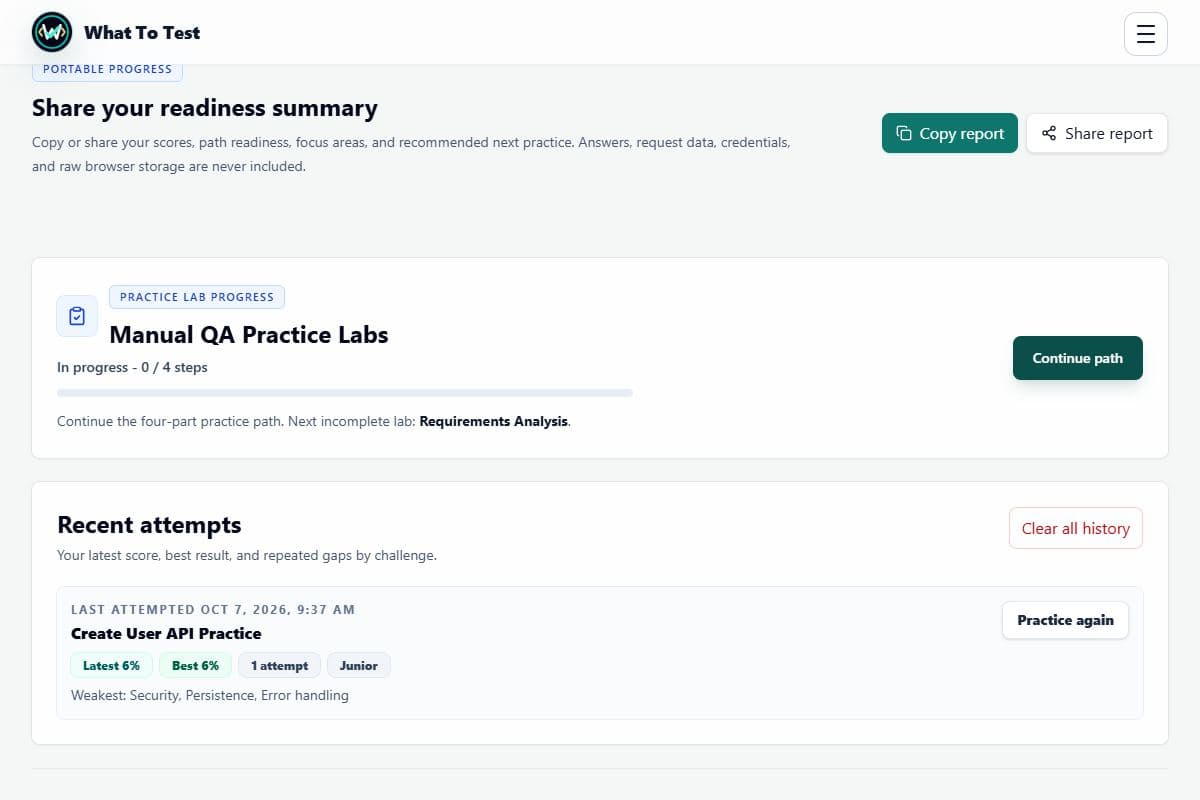Screen dimensions: 1200x800
Task: Click the Share your readiness summary heading
Action: 205,108
